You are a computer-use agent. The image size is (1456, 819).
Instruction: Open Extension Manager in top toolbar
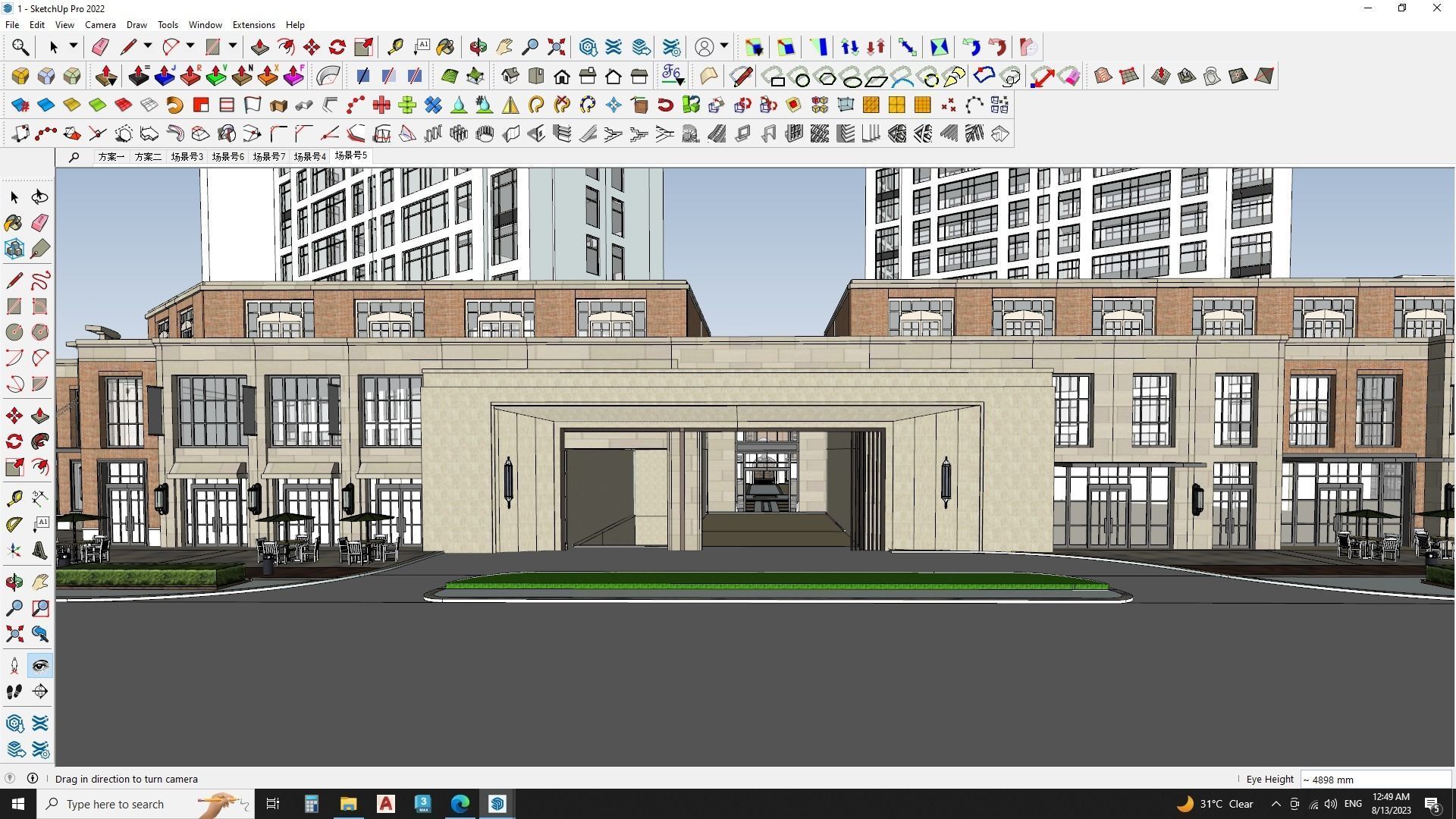pyautogui.click(x=671, y=47)
